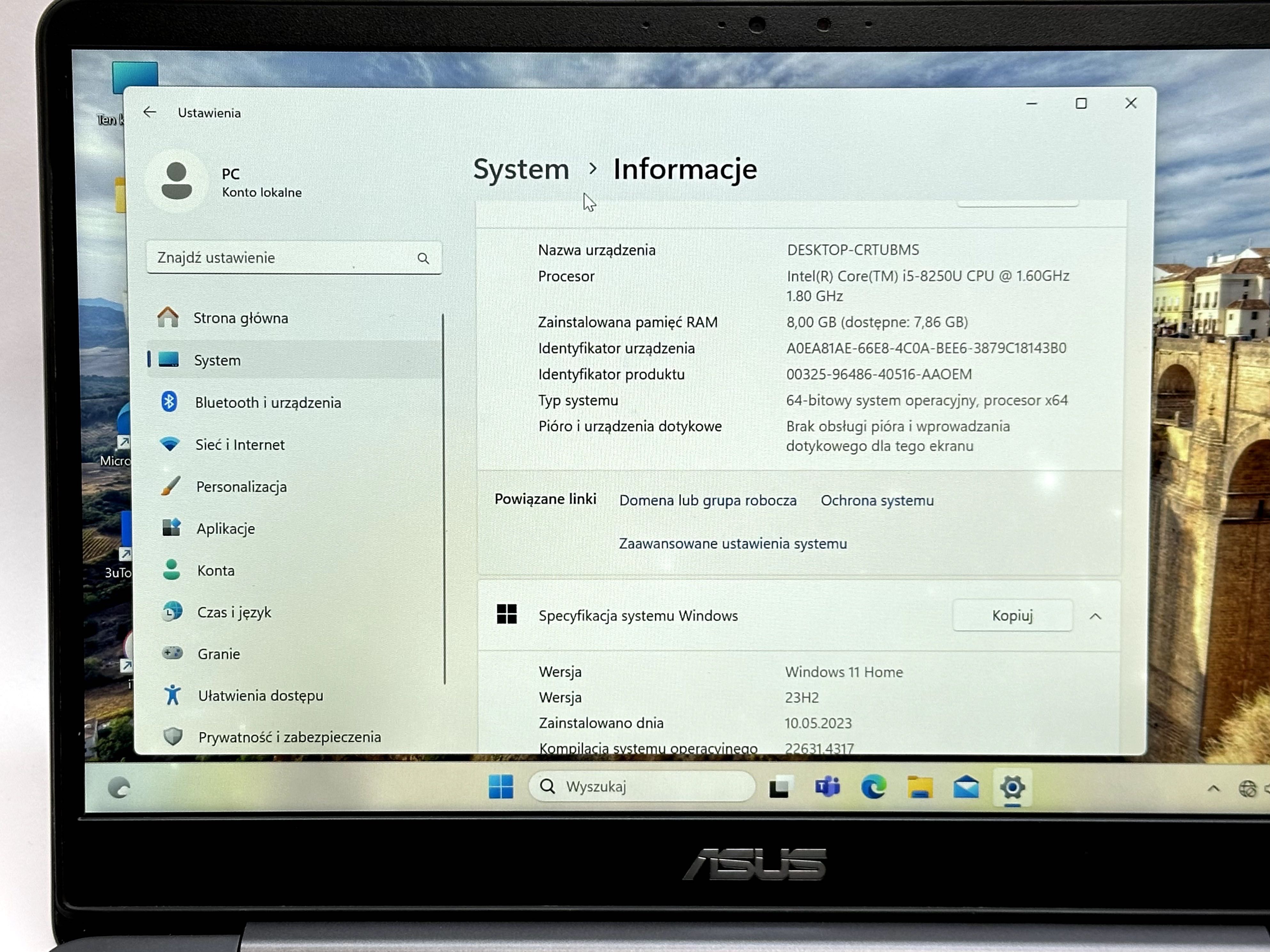The height and width of the screenshot is (952, 1270).
Task: Collapse the Specyfikacja systemu Windows section
Action: click(x=1095, y=616)
